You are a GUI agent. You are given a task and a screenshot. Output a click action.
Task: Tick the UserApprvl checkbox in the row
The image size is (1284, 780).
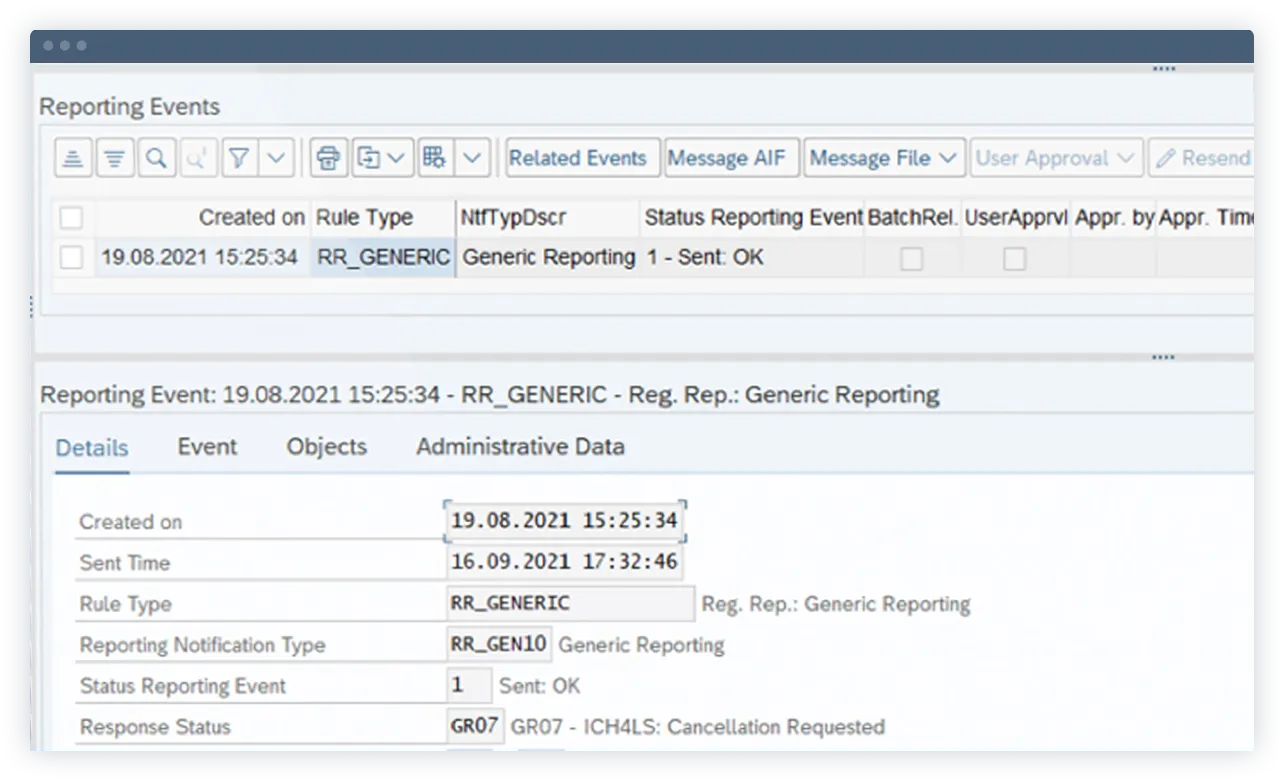click(1014, 258)
